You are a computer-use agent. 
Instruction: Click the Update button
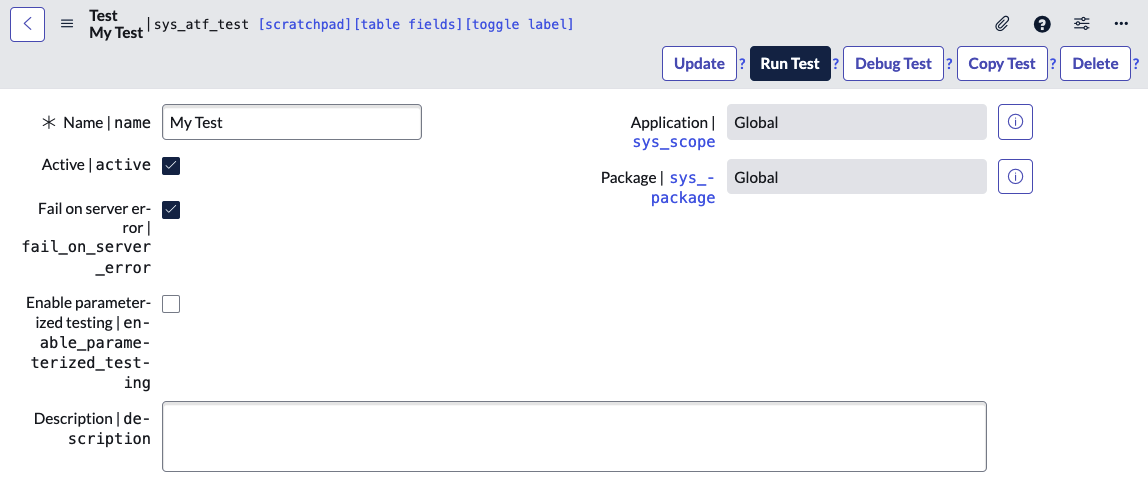tap(699, 64)
